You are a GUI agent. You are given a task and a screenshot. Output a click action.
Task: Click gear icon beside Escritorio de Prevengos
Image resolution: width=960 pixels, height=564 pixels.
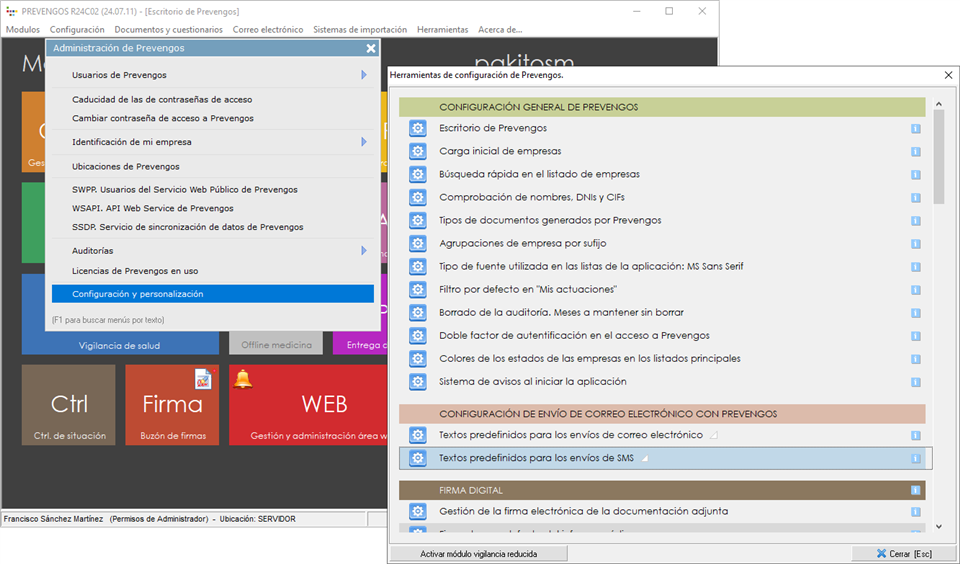pos(418,128)
